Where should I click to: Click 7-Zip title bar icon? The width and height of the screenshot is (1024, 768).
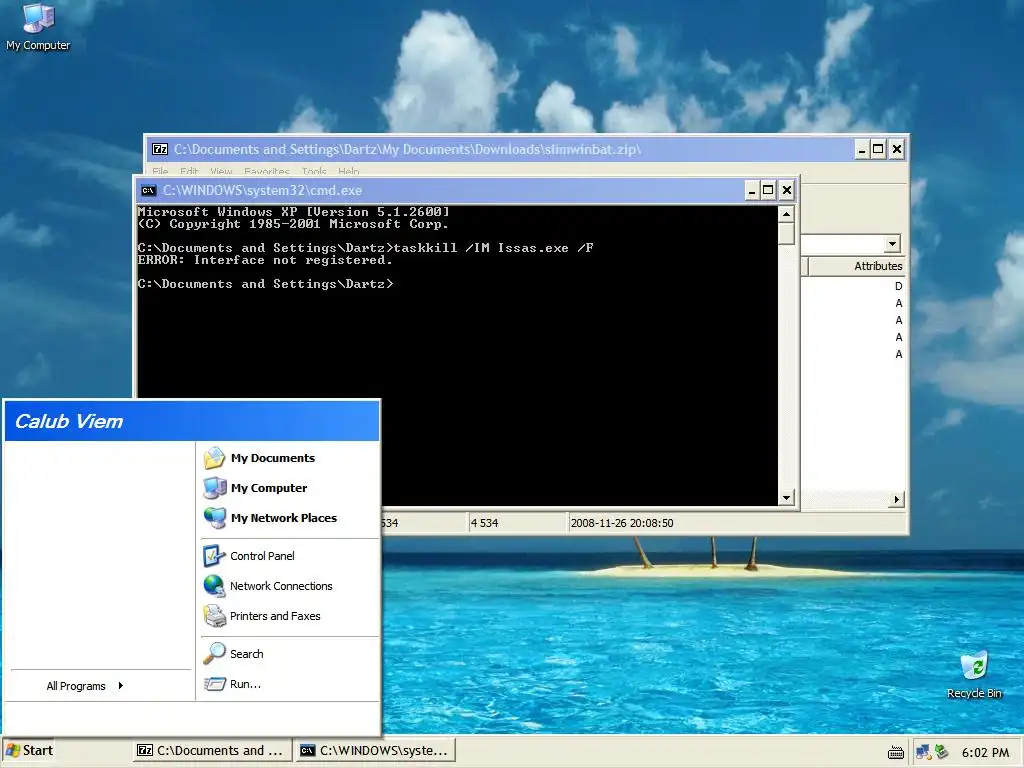point(160,150)
